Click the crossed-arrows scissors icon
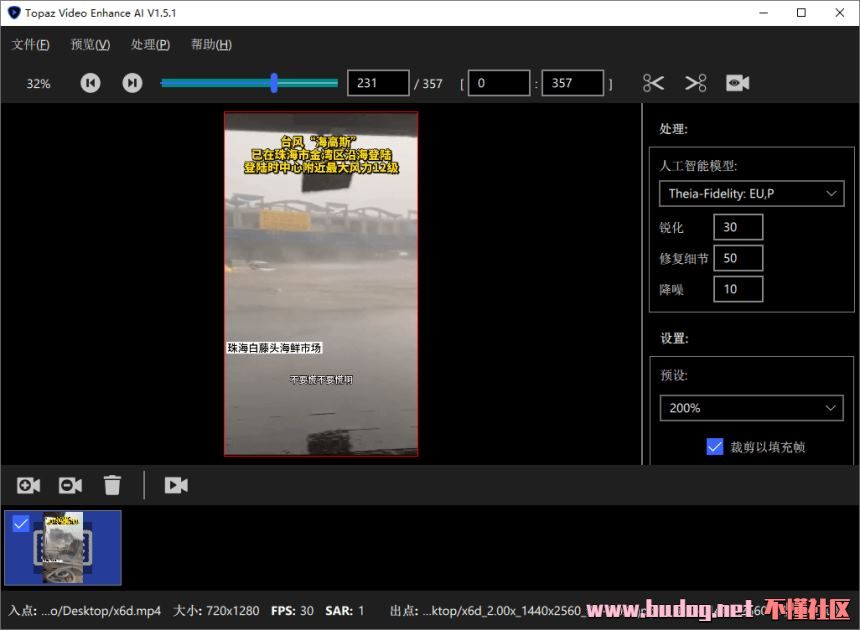 (696, 83)
